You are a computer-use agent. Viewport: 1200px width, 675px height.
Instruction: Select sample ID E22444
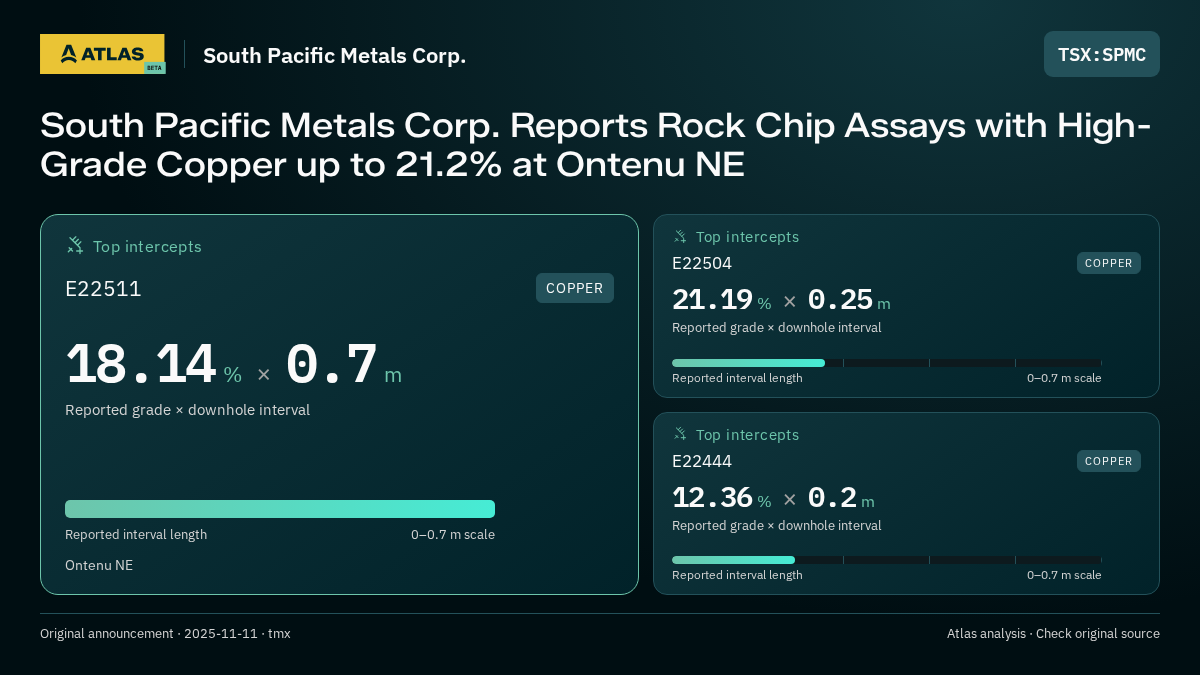pos(702,461)
